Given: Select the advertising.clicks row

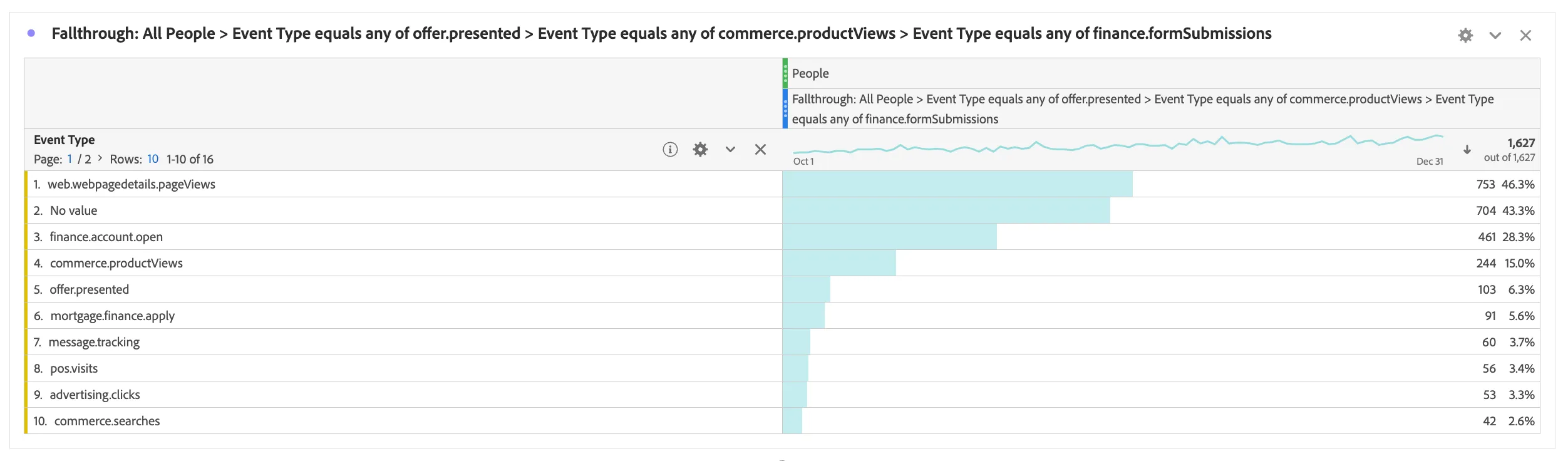Looking at the screenshot, I should click(x=782, y=395).
